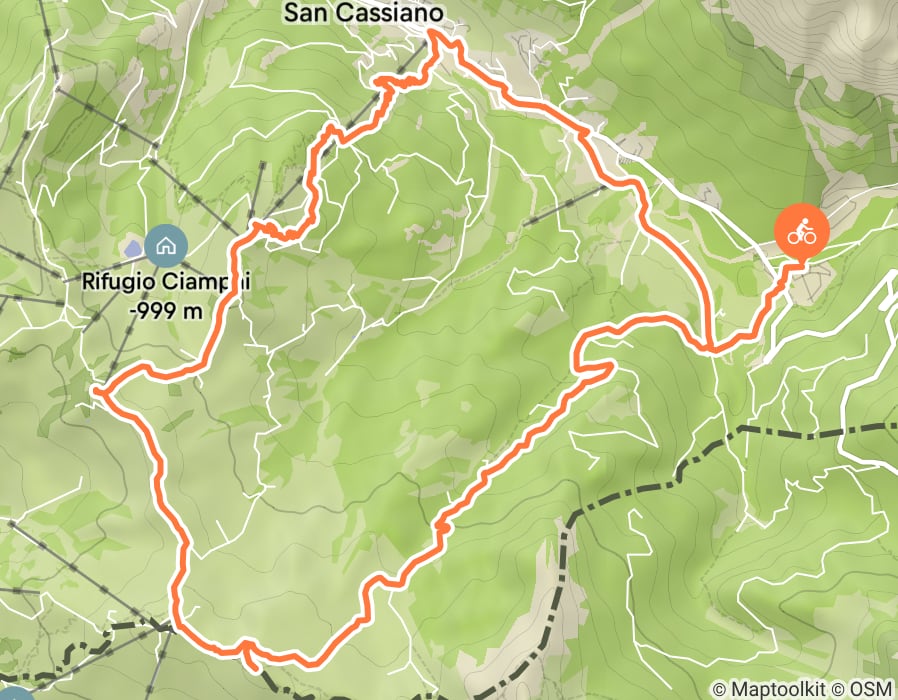Click the San Cassiano town label
Screen dimensions: 898x700
[364, 13]
